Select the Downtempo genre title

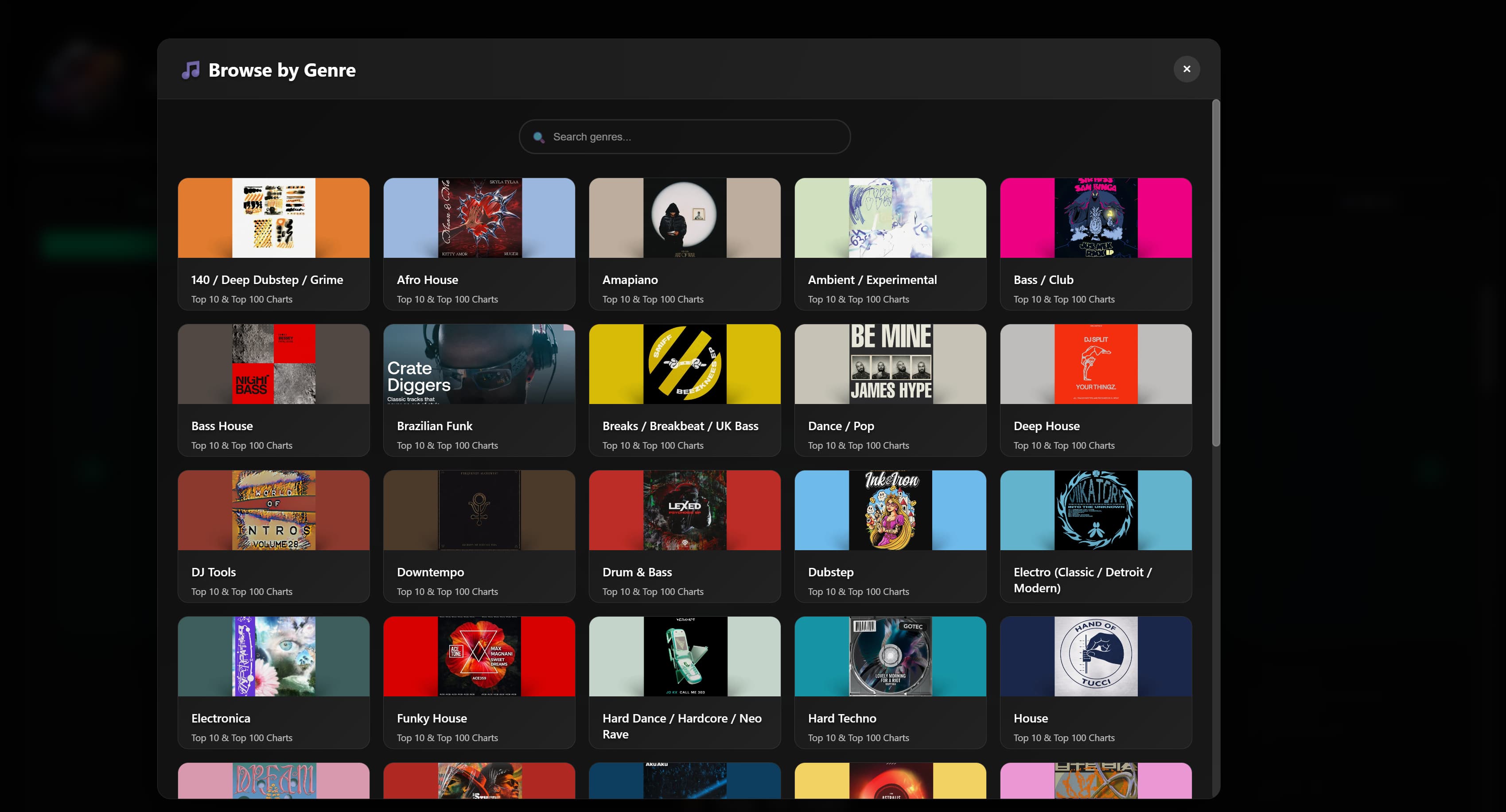click(430, 572)
